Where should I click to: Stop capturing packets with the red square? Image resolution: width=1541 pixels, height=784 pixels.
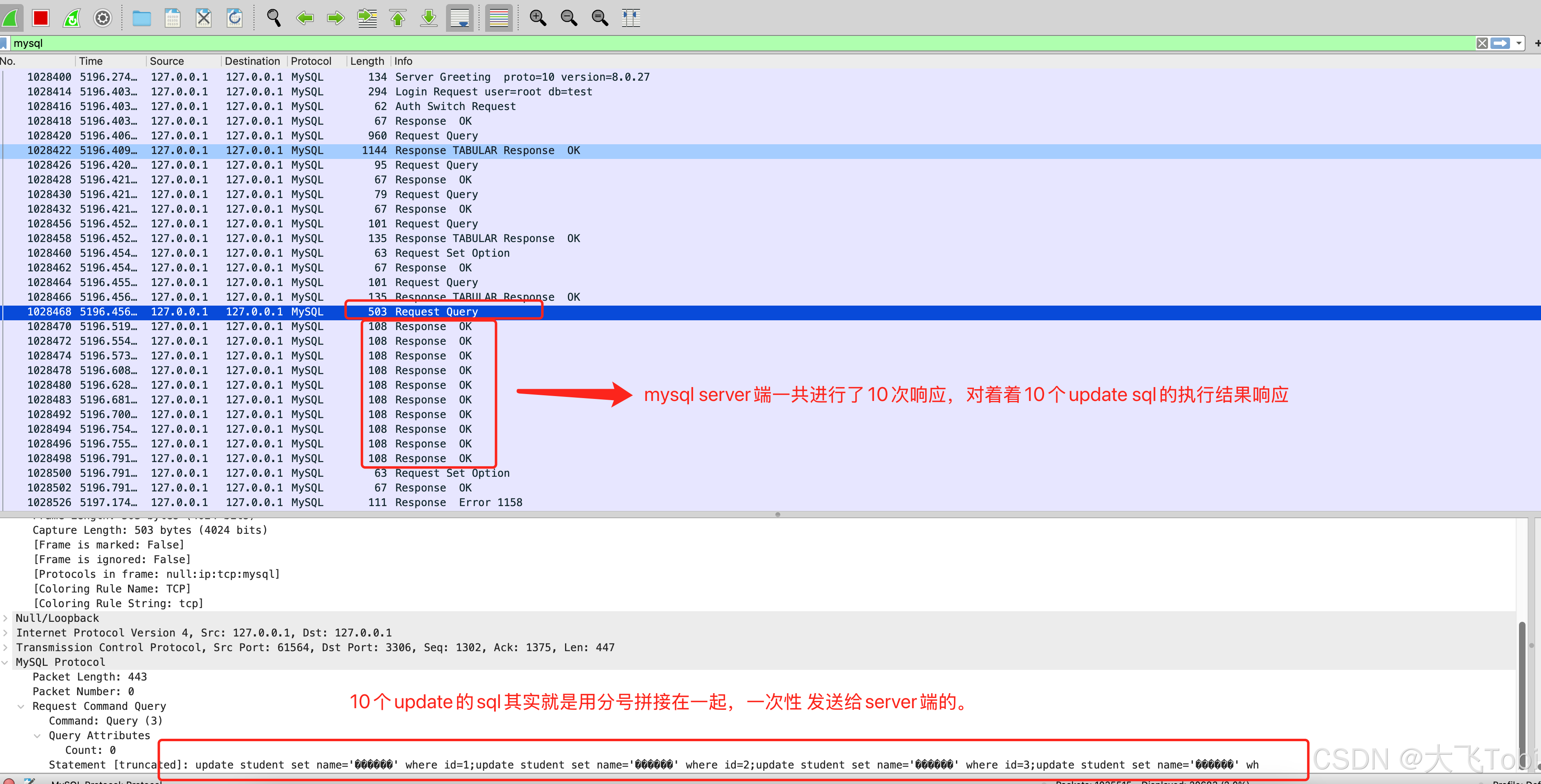click(x=41, y=18)
